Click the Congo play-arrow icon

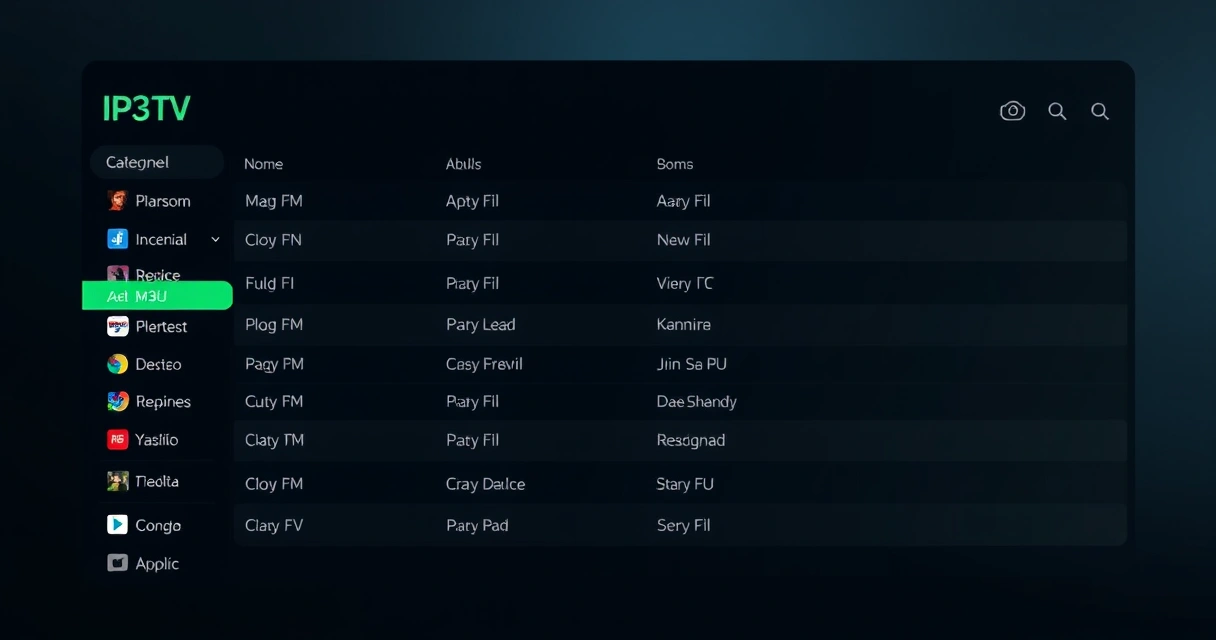117,524
